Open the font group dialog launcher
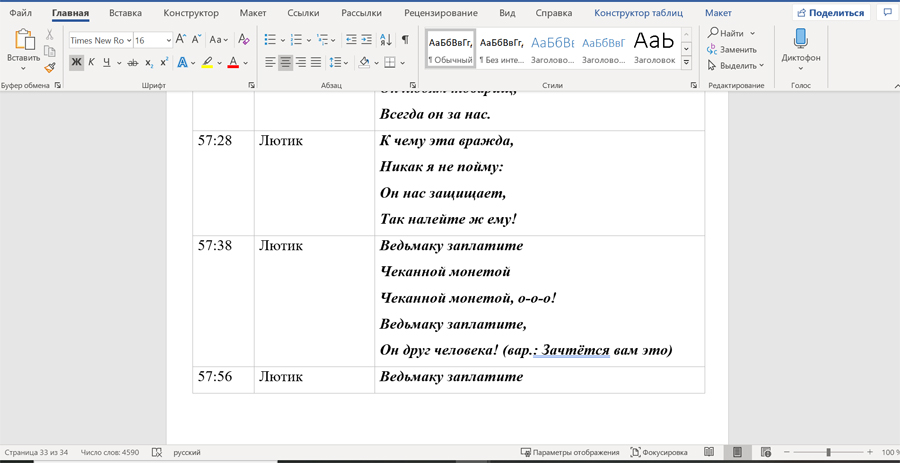This screenshot has height=463, width=900. click(251, 85)
